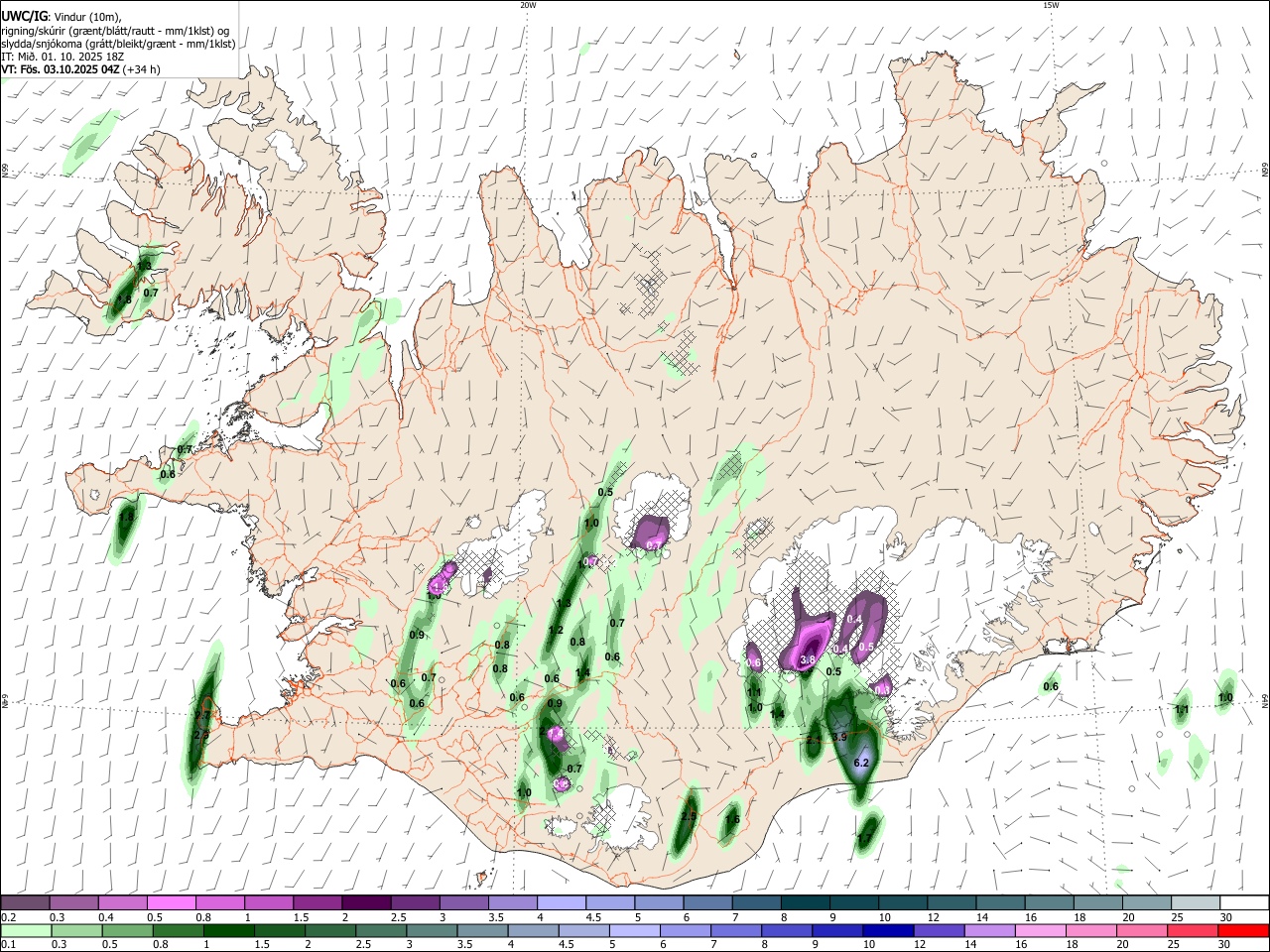Click the 25 crimson swatch in lower rain legend
Image resolution: width=1270 pixels, height=952 pixels.
(1193, 930)
